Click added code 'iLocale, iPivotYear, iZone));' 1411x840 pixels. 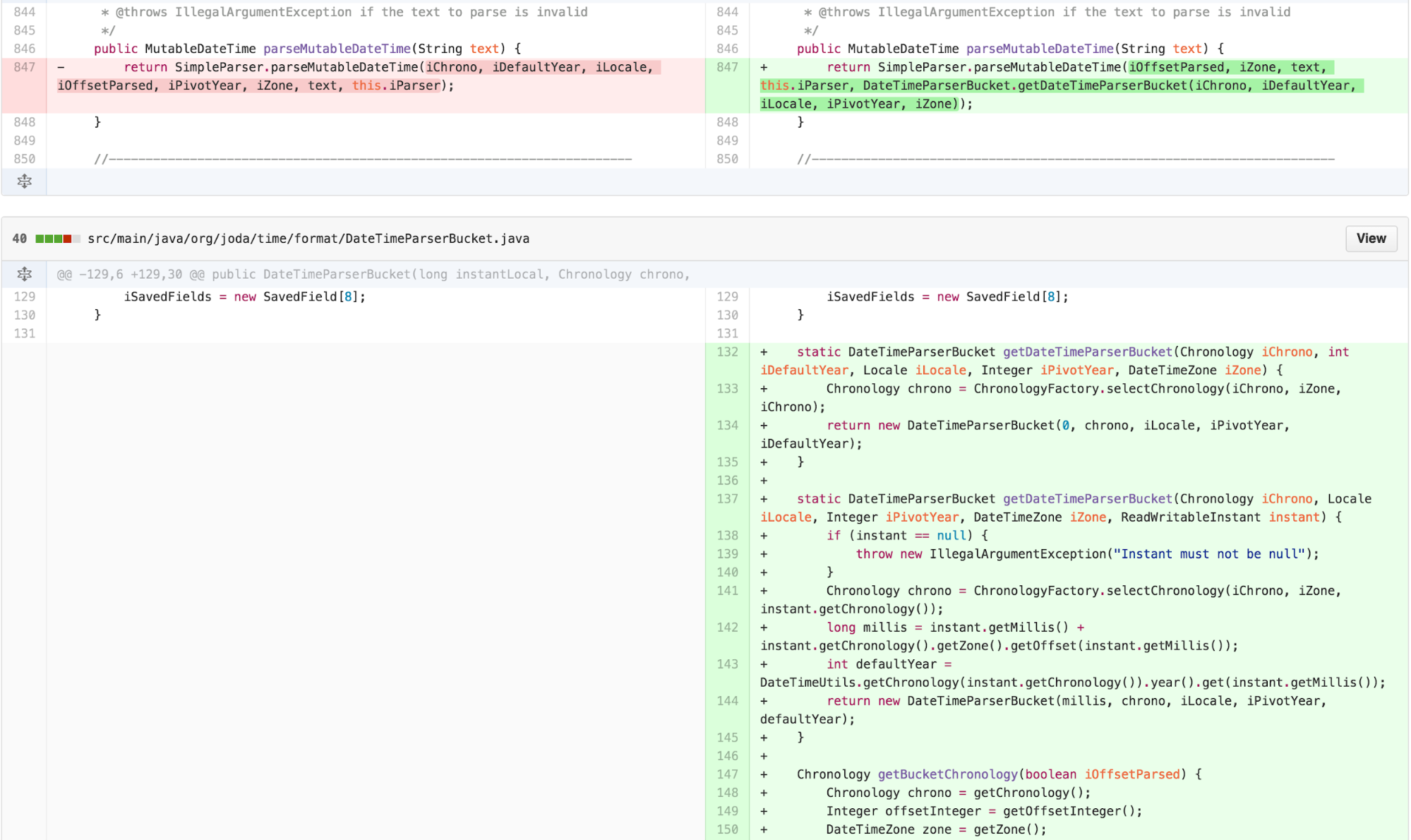866,104
